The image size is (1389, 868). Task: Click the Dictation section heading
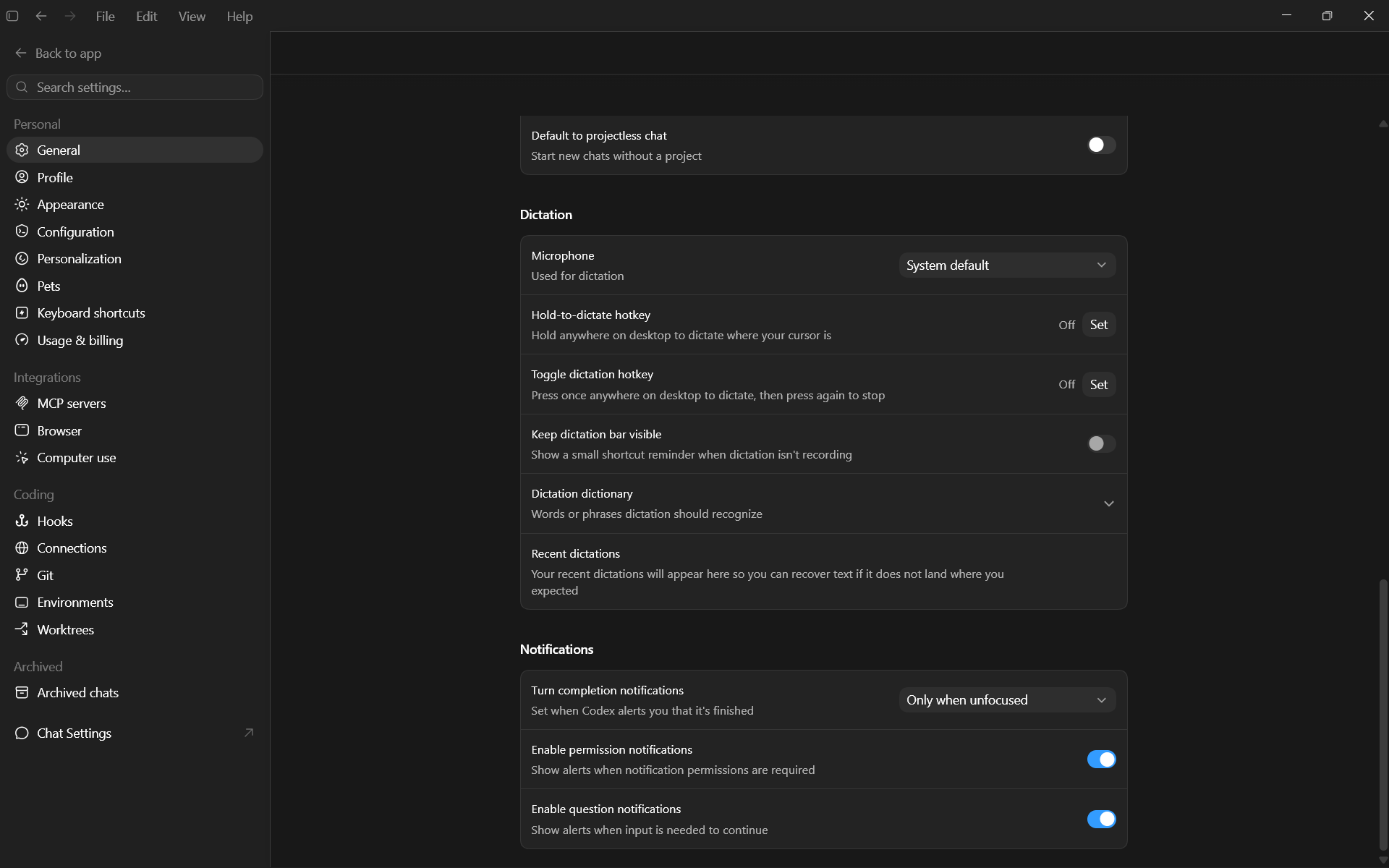[545, 215]
